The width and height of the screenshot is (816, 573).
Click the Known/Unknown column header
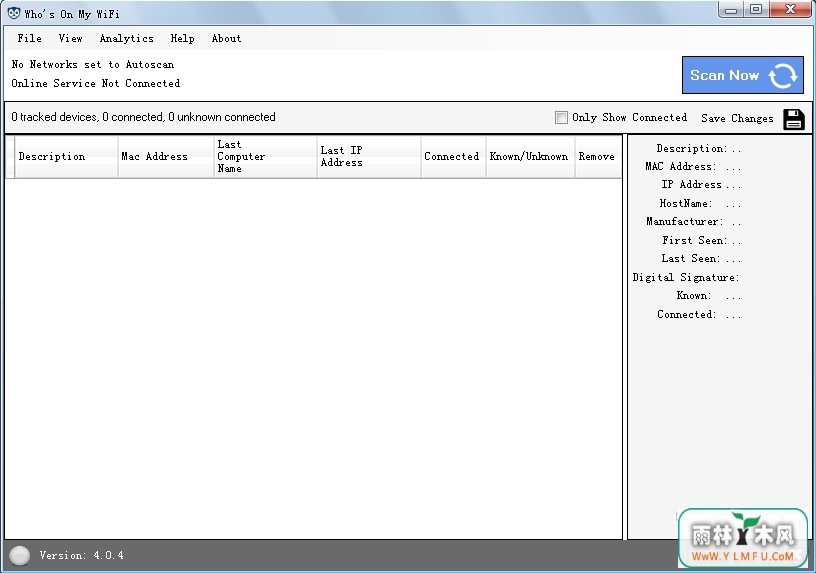tap(530, 157)
